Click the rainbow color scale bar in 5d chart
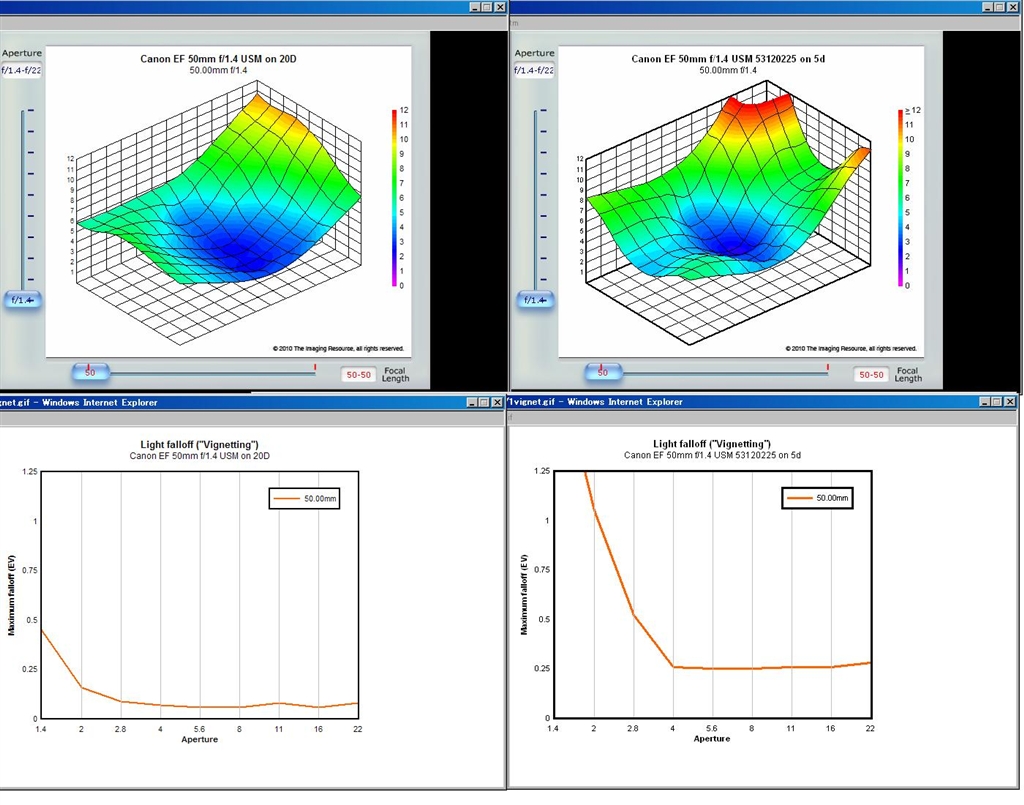The width and height of the screenshot is (1024, 805). [901, 198]
